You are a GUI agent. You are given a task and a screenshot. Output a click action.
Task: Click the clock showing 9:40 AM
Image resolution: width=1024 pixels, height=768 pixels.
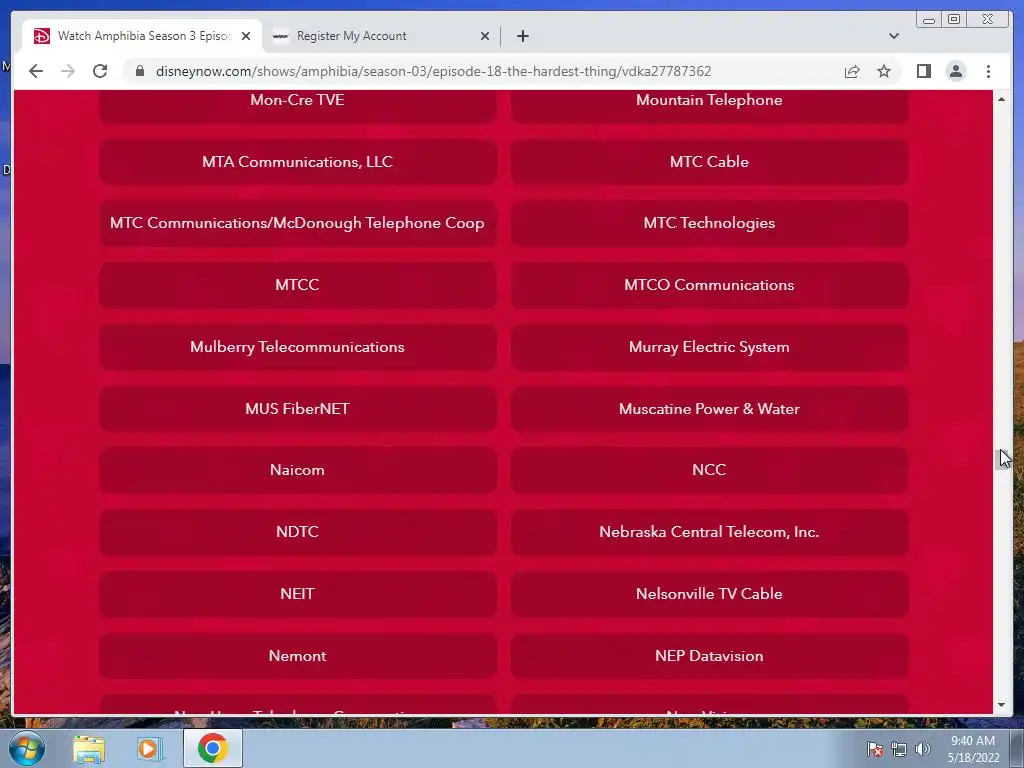pyautogui.click(x=973, y=749)
